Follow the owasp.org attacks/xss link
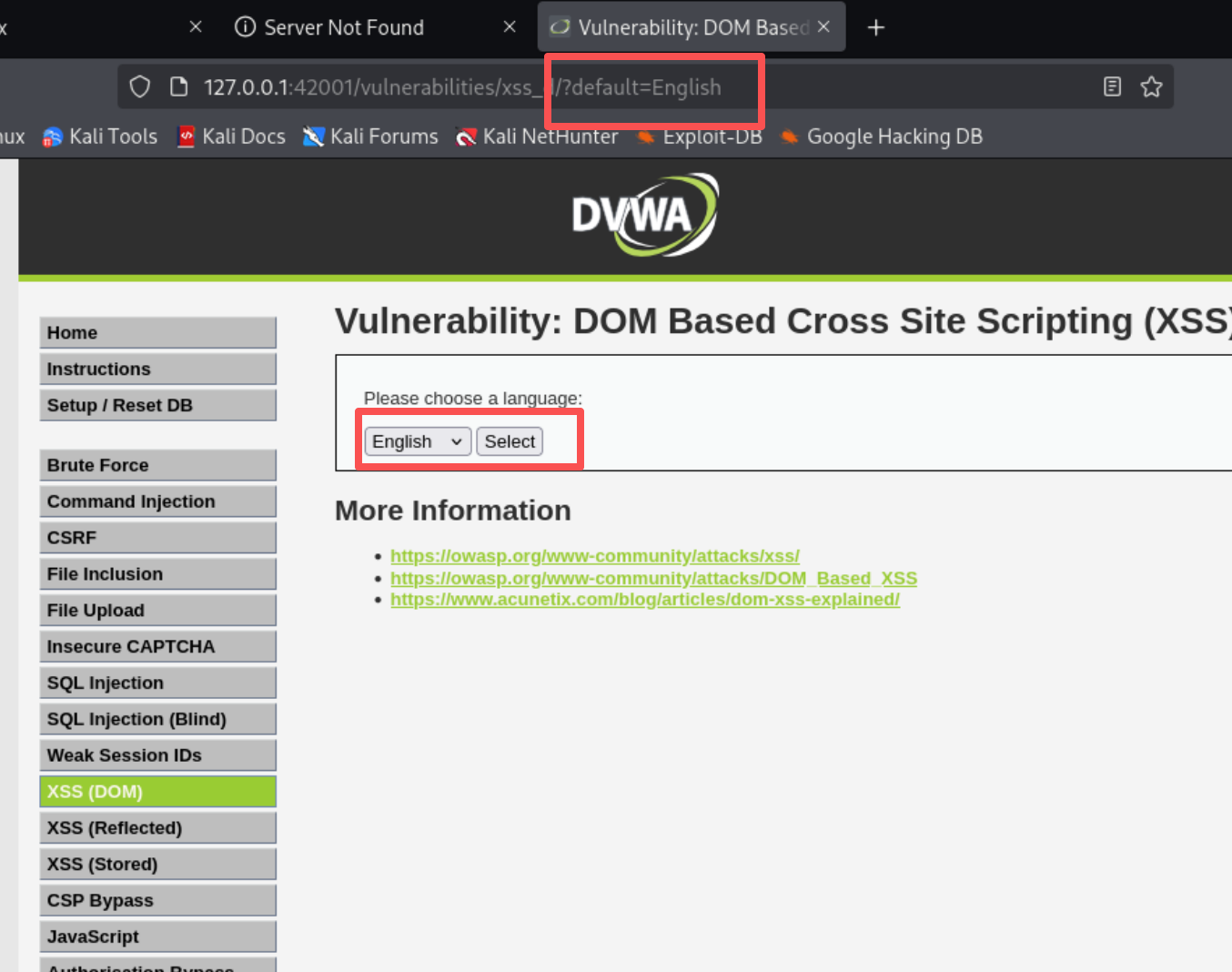This screenshot has width=1232, height=972. 595,556
